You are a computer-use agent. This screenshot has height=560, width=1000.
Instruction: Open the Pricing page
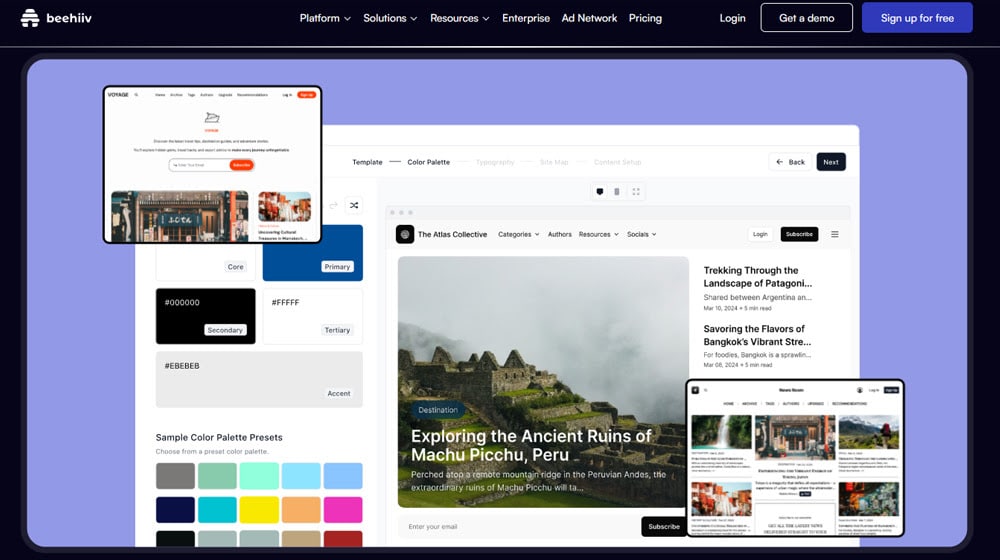(x=645, y=18)
